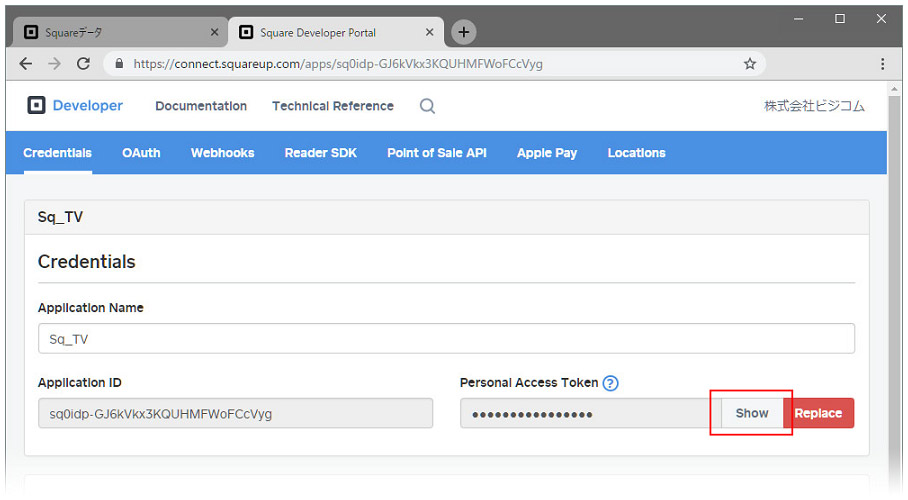Image resolution: width=908 pixels, height=500 pixels.
Task: Replace the Personal Access Token
Action: coord(818,413)
